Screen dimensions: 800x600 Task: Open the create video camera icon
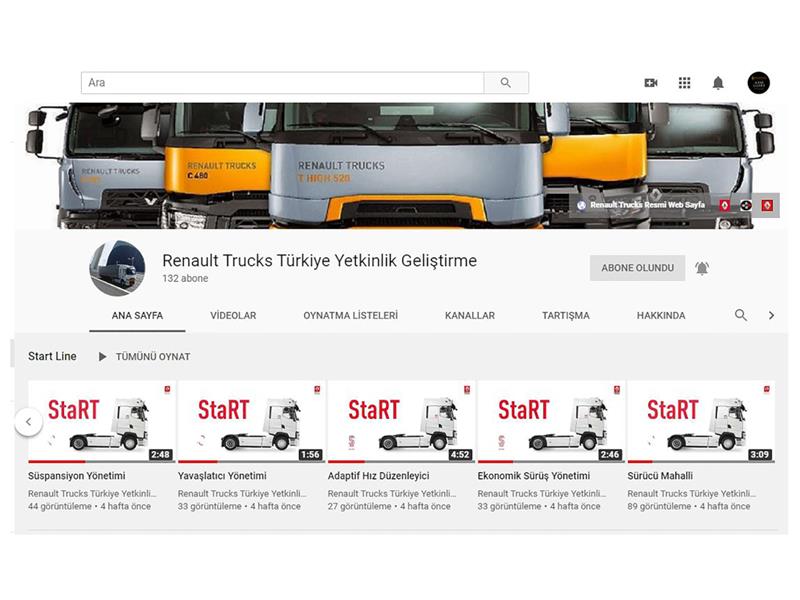651,83
